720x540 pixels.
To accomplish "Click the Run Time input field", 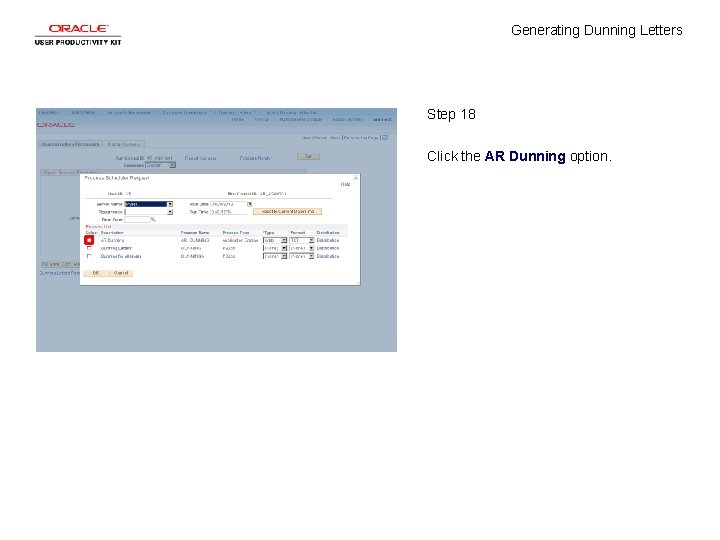I will 228,212.
